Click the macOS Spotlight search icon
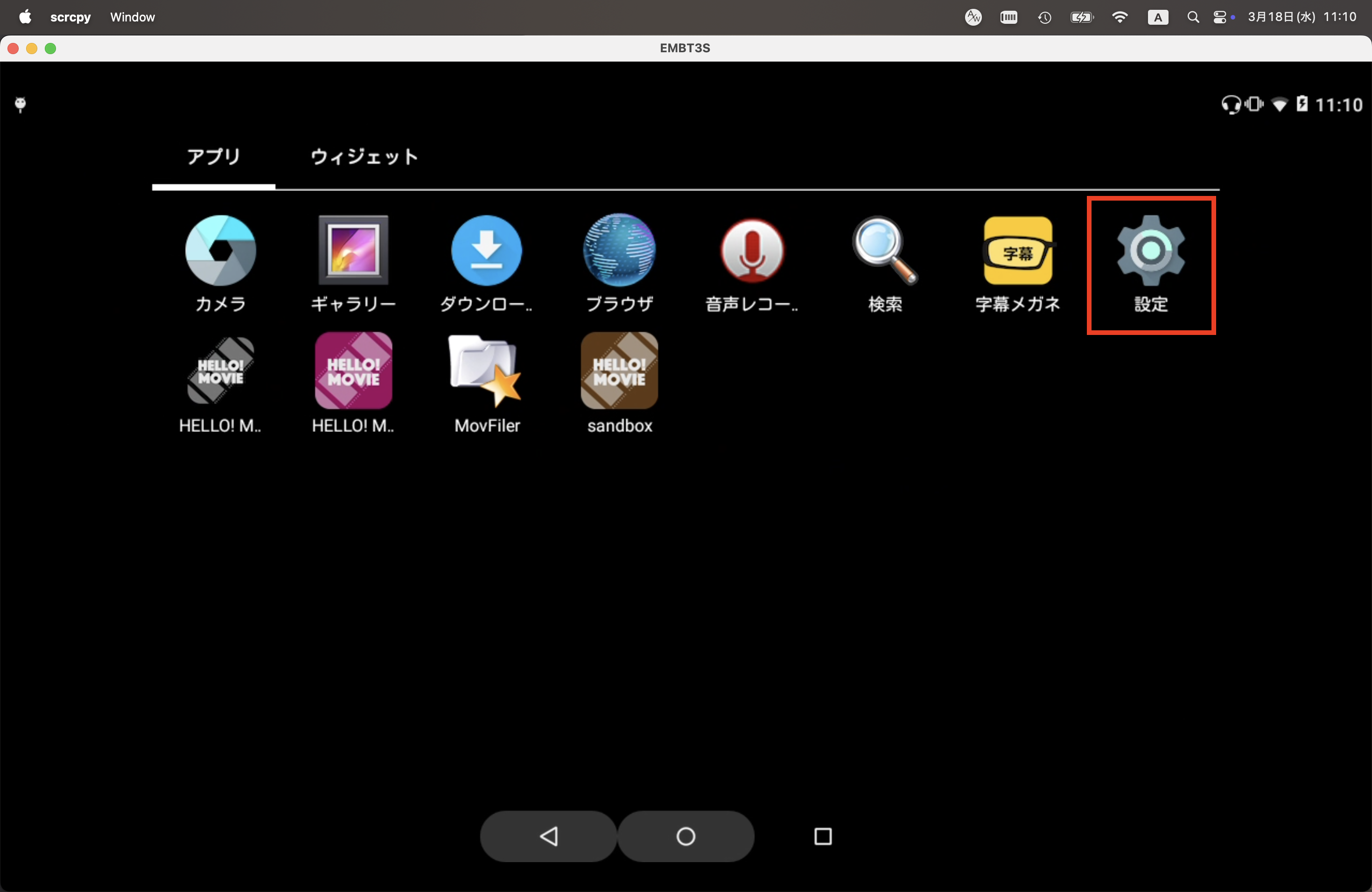 pos(1193,17)
